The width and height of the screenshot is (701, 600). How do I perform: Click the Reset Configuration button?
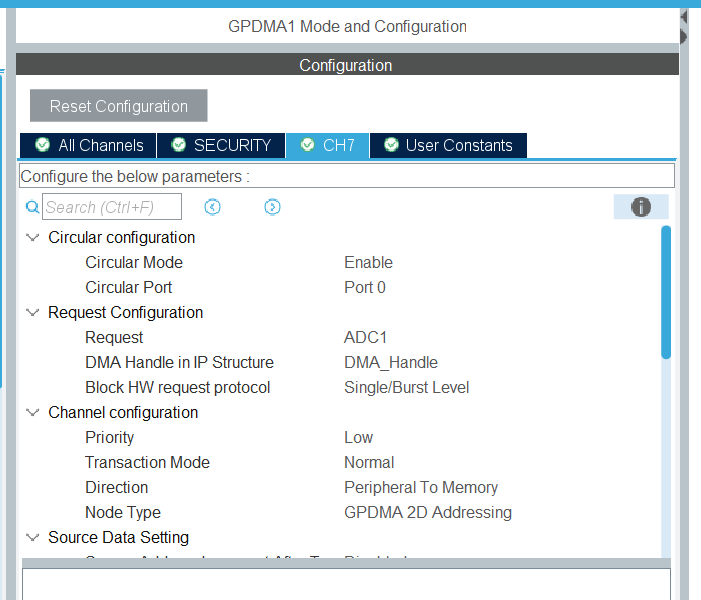pyautogui.click(x=118, y=106)
